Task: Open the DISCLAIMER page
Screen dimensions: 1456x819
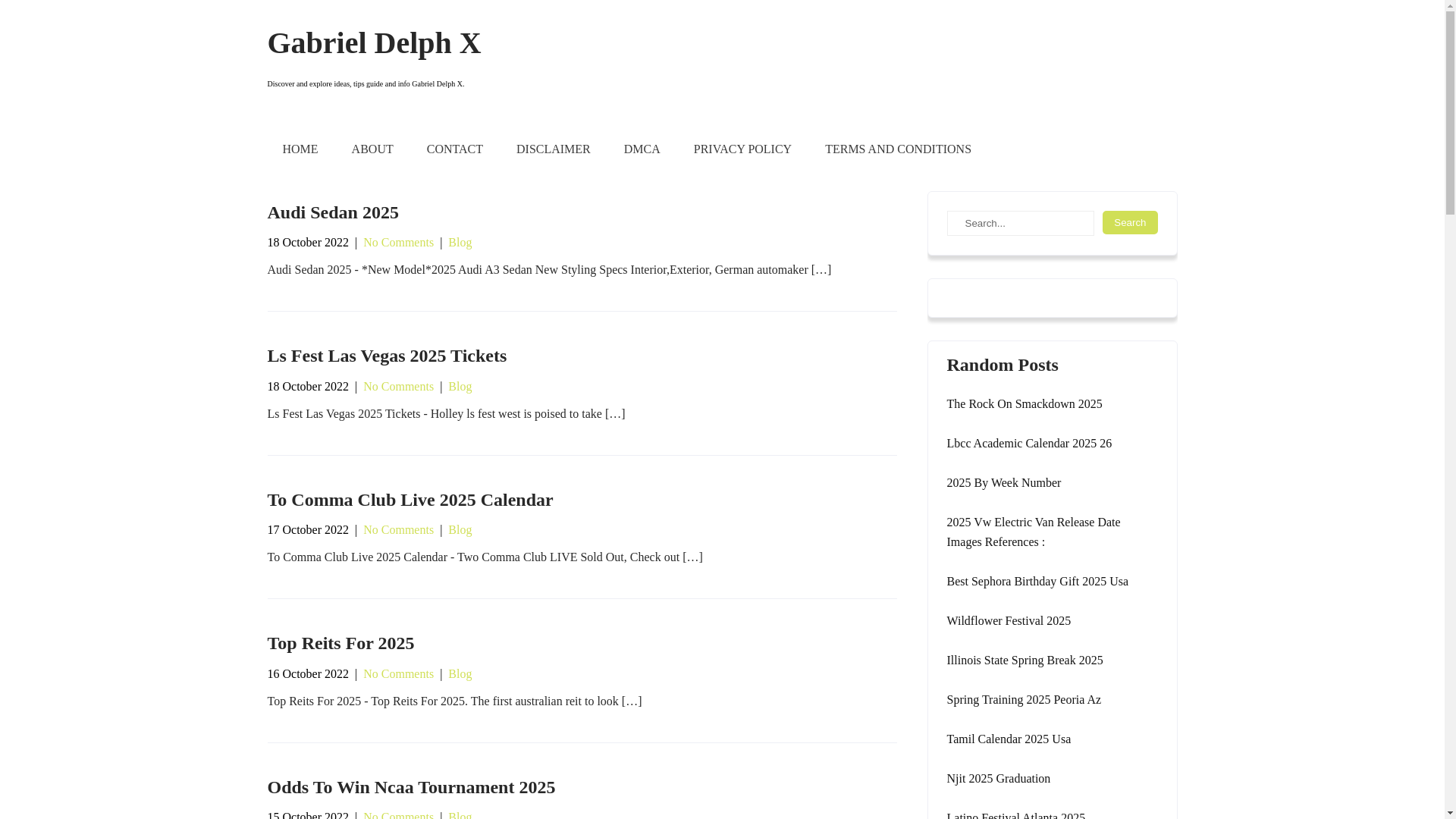Action: (x=554, y=149)
